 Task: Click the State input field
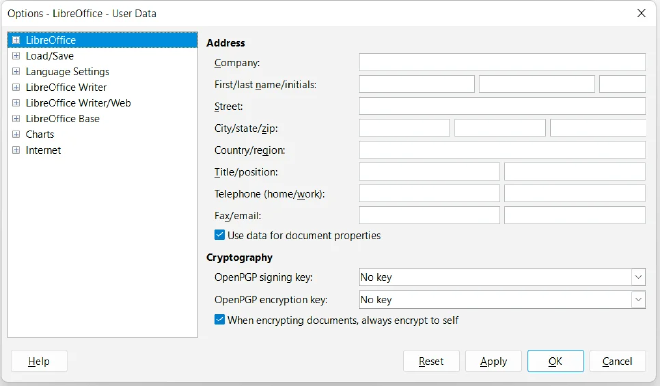pyautogui.click(x=500, y=128)
